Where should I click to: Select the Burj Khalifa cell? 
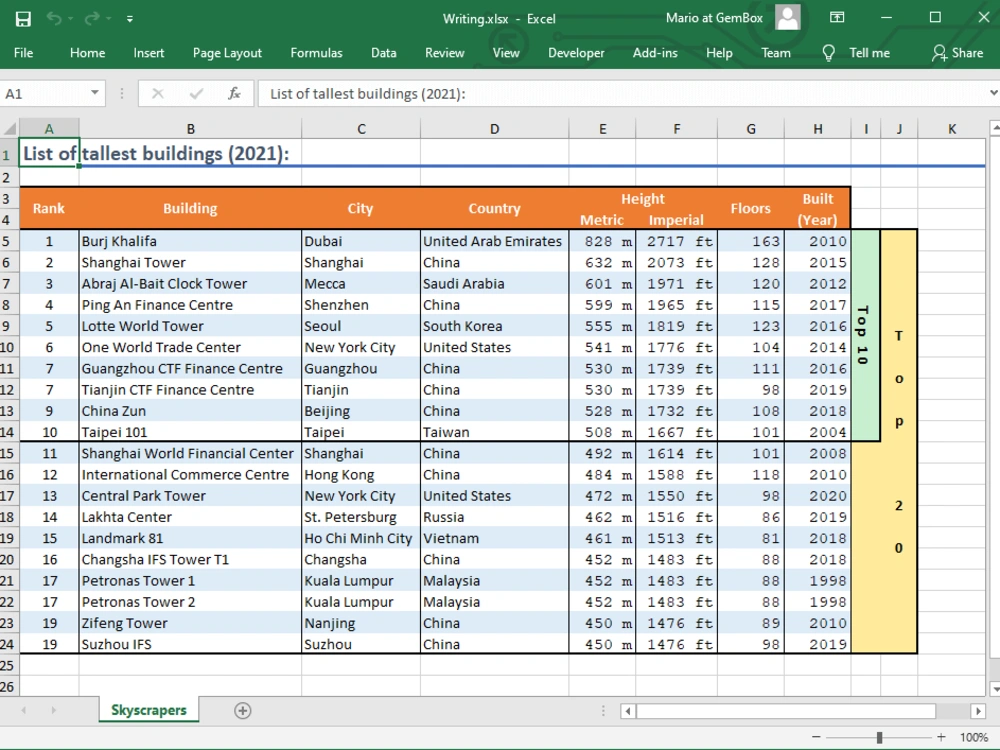(x=190, y=241)
